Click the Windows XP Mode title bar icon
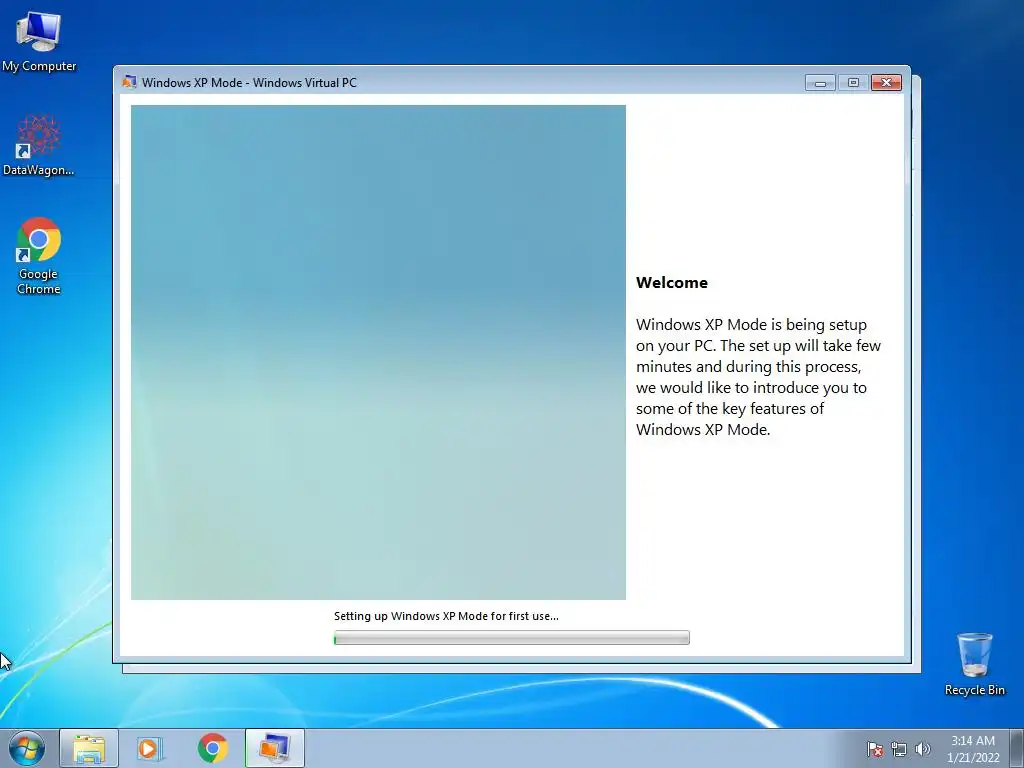Image resolution: width=1024 pixels, height=768 pixels. pos(129,82)
